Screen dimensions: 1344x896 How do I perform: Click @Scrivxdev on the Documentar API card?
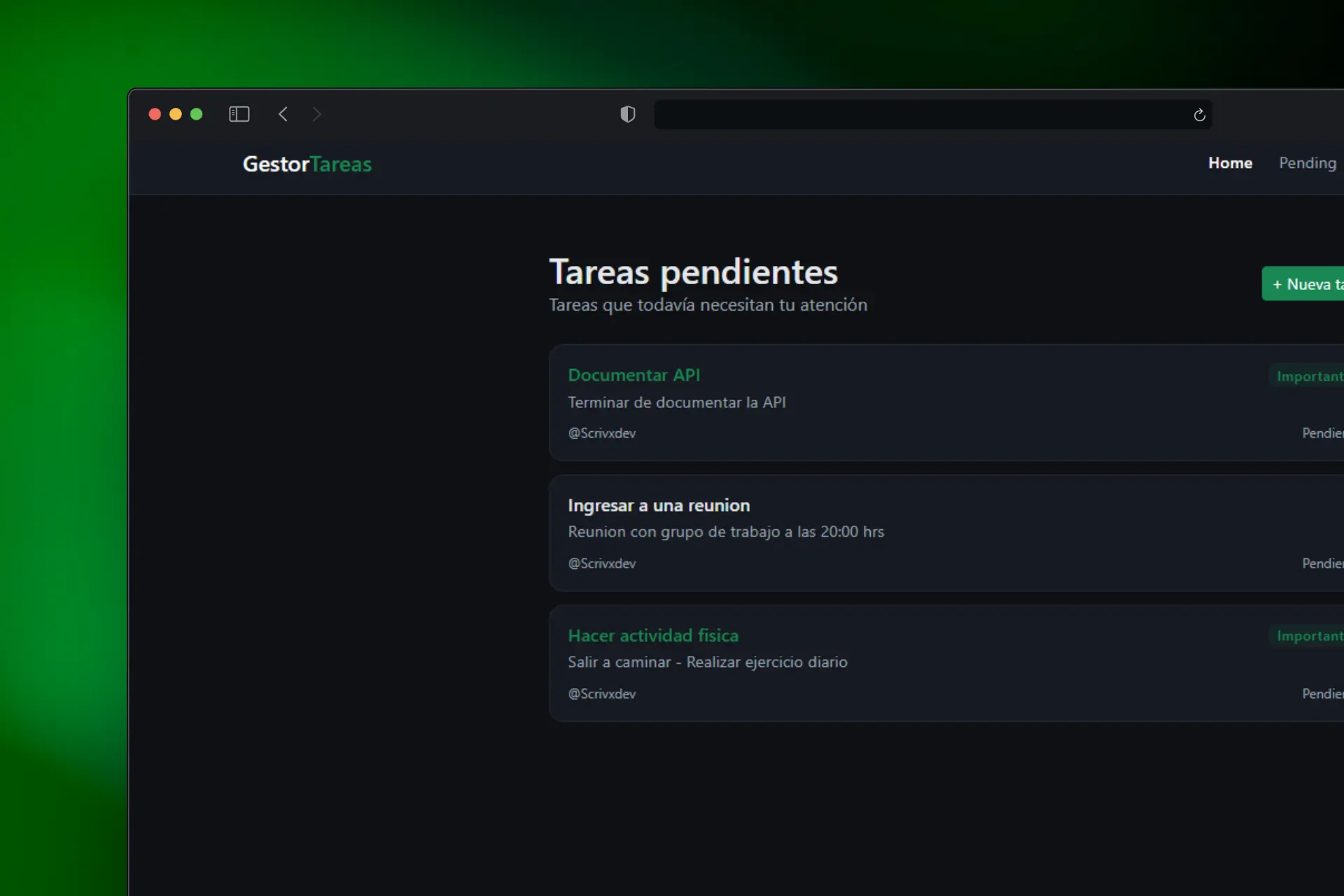tap(601, 433)
